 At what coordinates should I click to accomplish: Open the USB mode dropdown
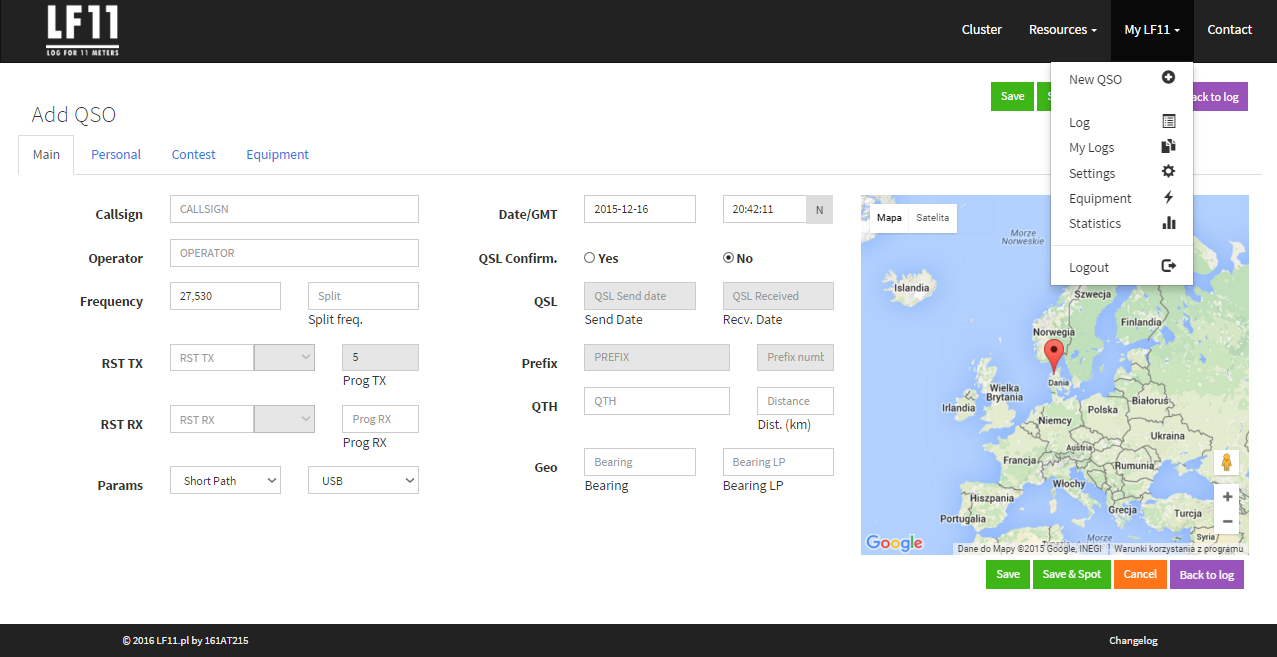coord(363,481)
